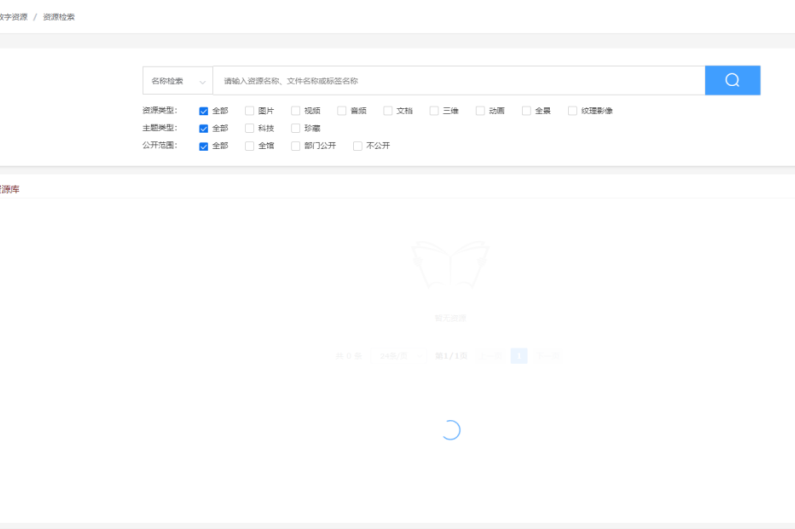Check the 全馆 public scope checkbox
The image size is (795, 529).
point(249,146)
